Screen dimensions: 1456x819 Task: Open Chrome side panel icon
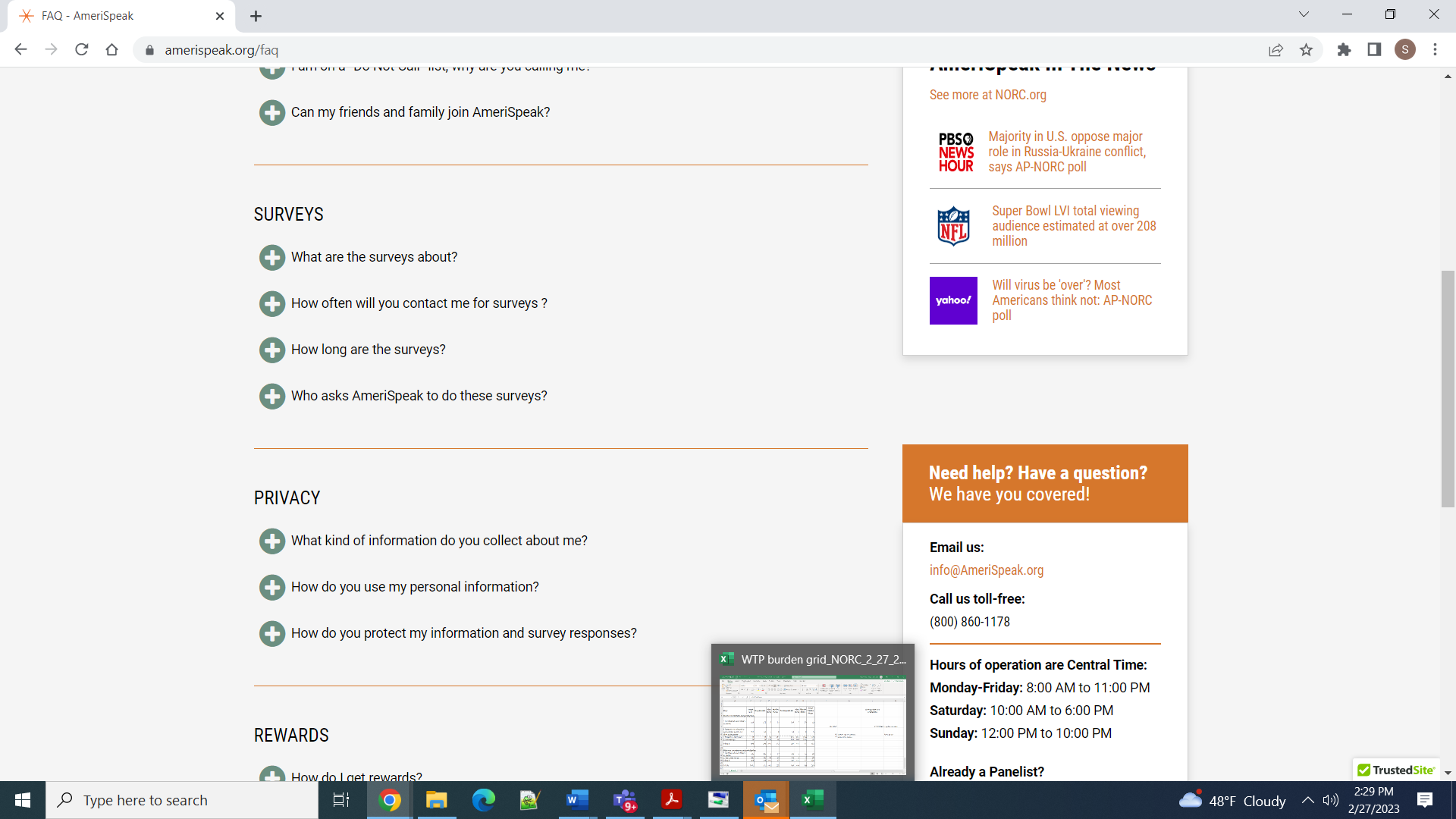(1374, 50)
